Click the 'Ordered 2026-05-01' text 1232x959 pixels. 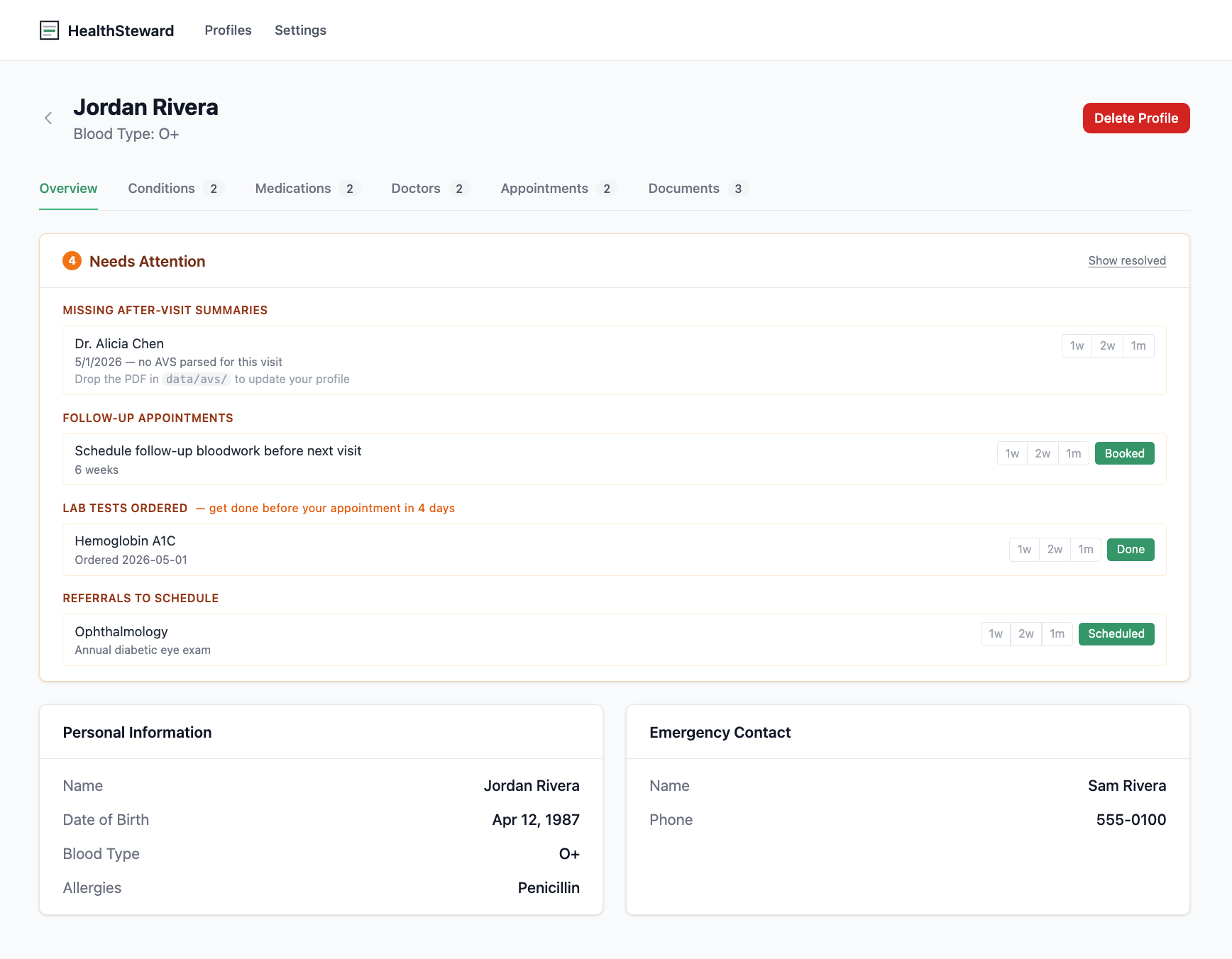point(131,560)
